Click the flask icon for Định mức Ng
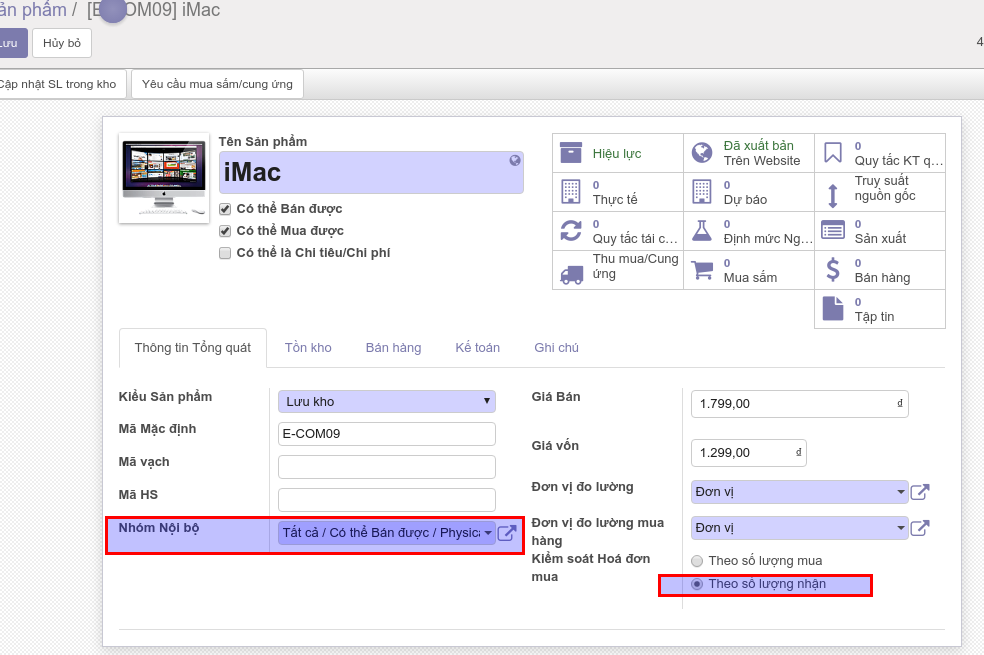Viewport: 984px width, 655px height. click(702, 230)
